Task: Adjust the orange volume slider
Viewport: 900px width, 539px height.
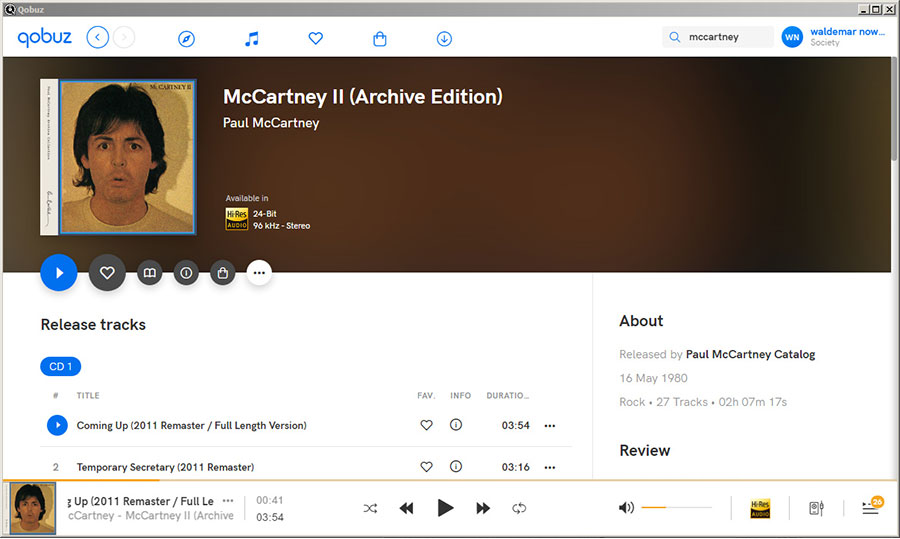Action: 676,507
